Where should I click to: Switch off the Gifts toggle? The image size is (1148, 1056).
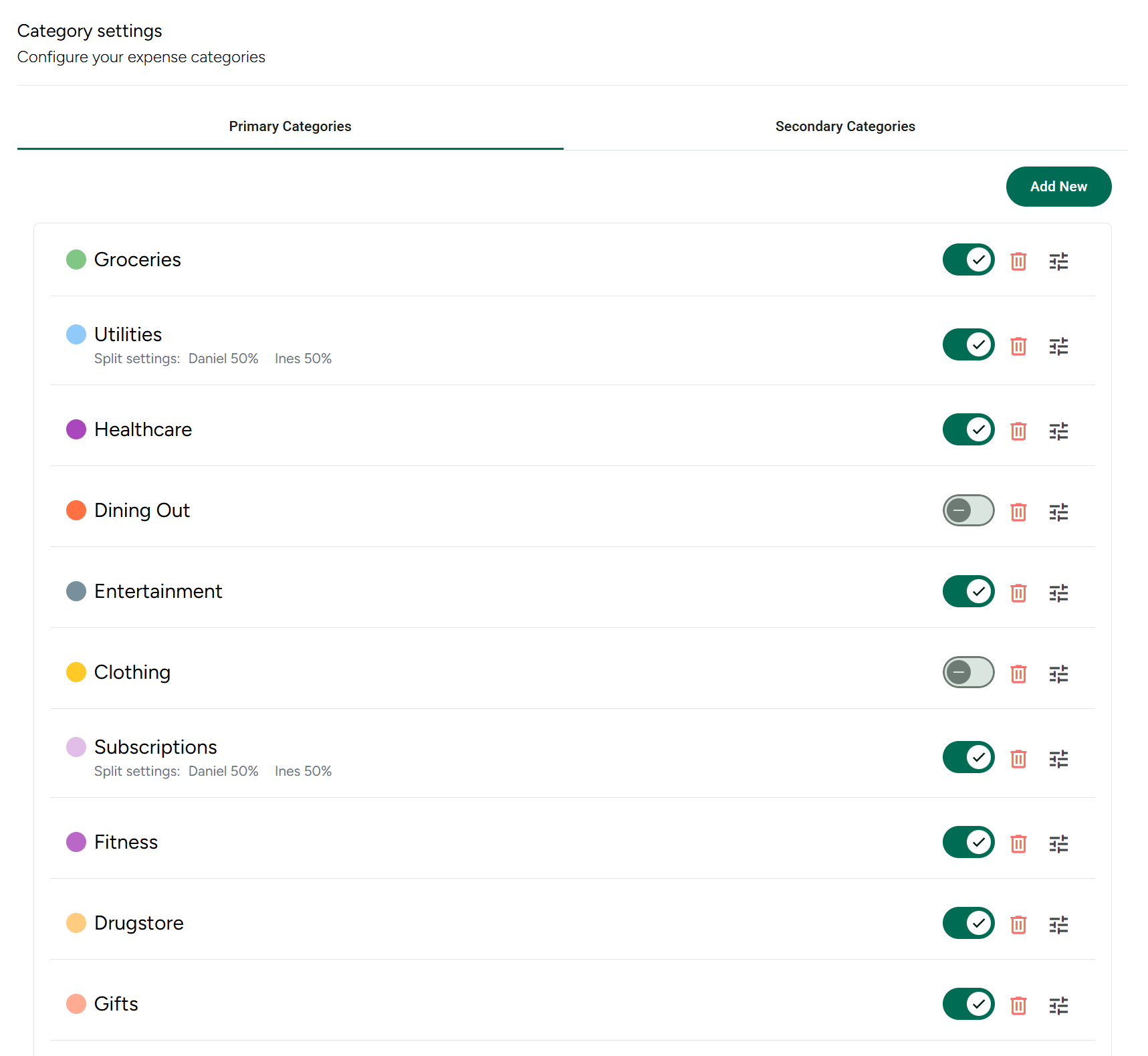(968, 1004)
